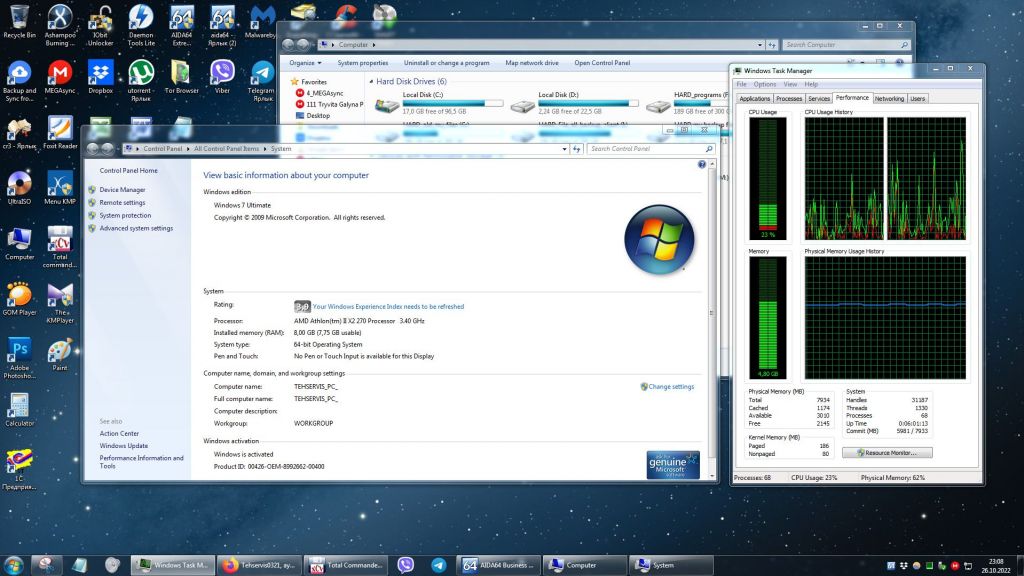This screenshot has width=1024, height=576.
Task: Launch Adobe Photoshop desktop shortcut
Action: pyautogui.click(x=19, y=358)
